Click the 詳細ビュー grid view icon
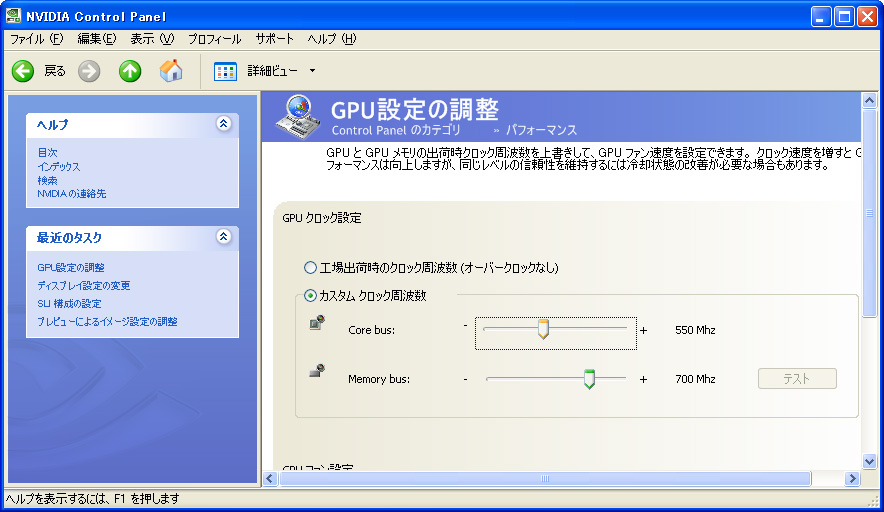The height and width of the screenshot is (512, 884). (x=225, y=71)
